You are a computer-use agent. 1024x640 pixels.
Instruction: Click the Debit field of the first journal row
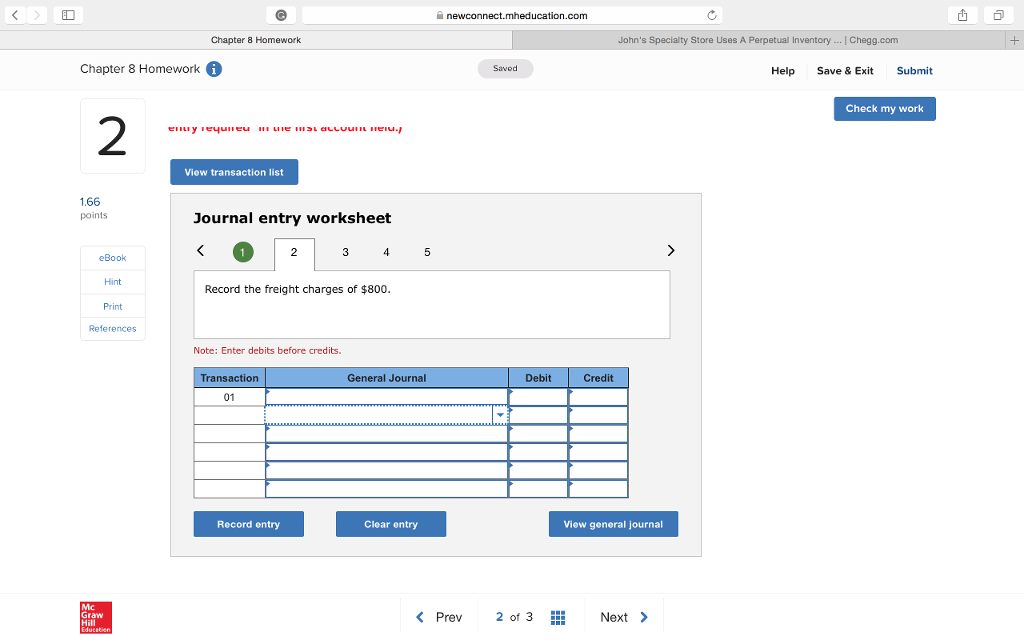[x=537, y=396]
